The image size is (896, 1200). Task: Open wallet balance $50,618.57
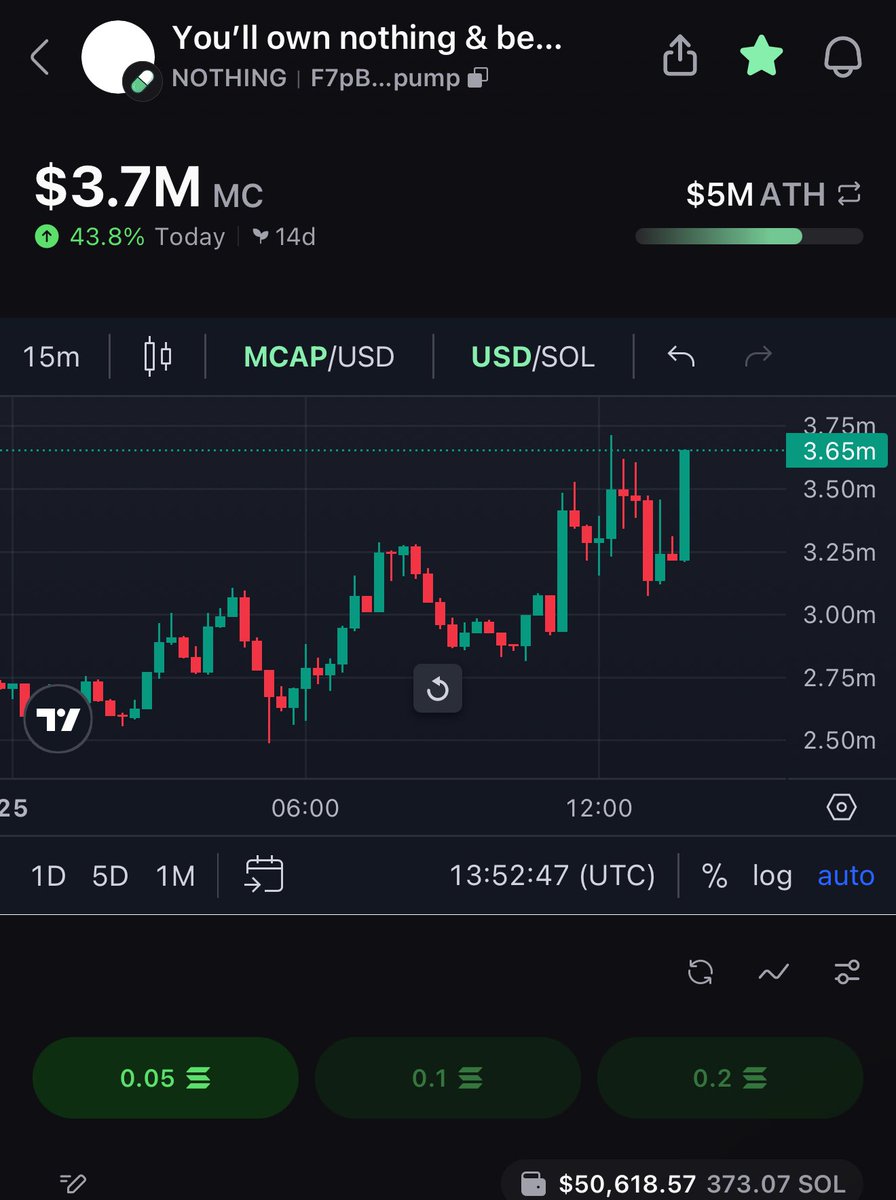coord(681,1184)
